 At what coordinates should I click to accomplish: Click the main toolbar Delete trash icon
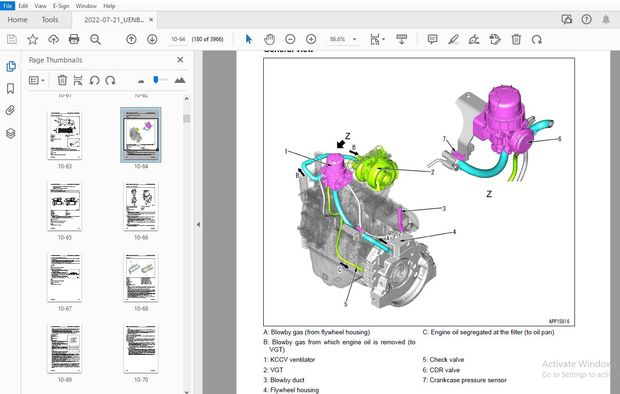[516, 39]
